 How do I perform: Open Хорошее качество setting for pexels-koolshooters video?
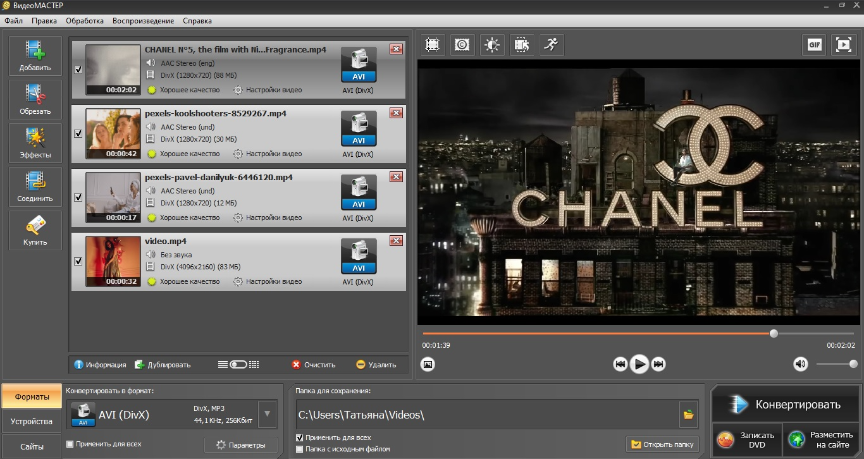click(184, 154)
